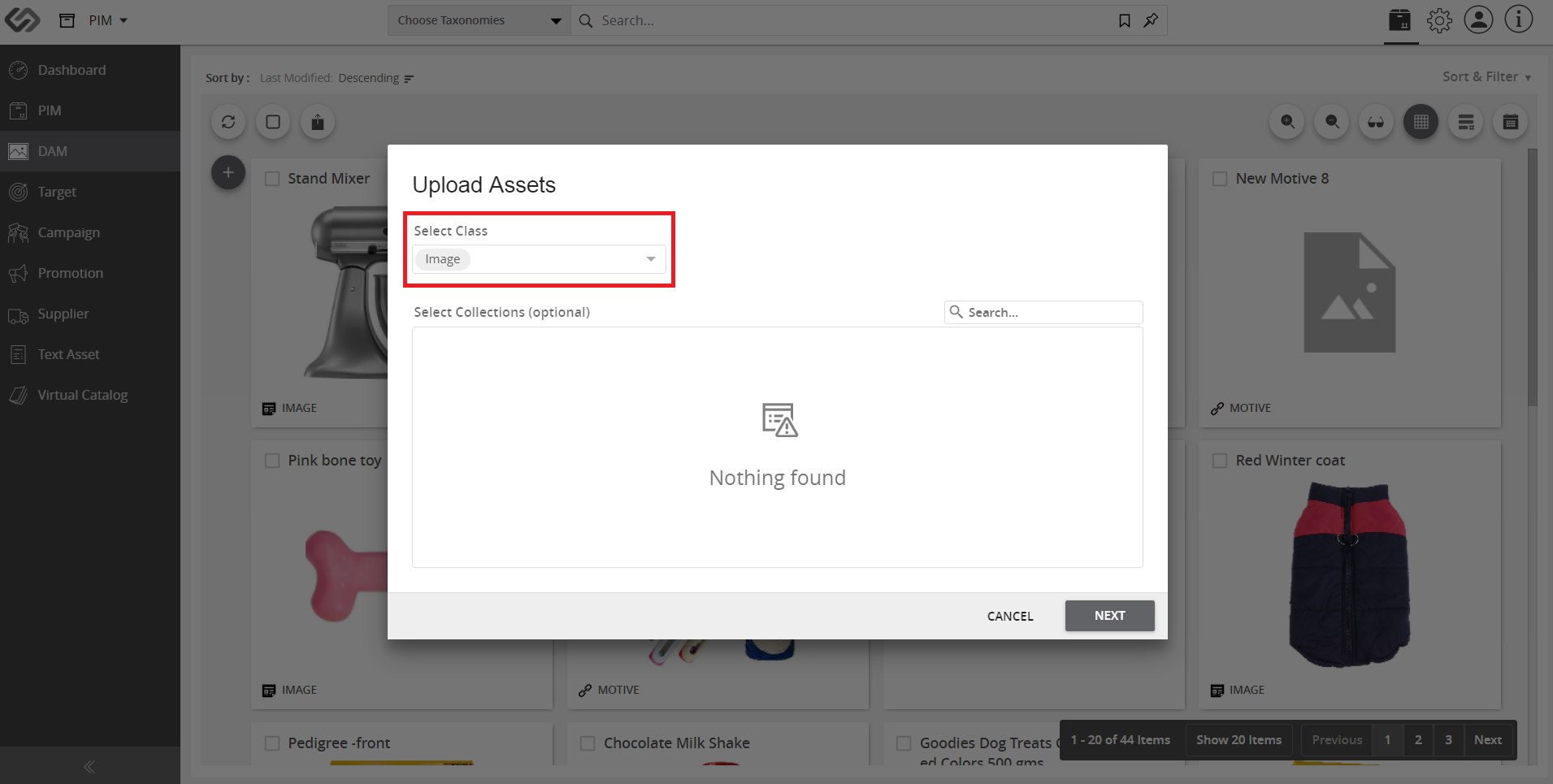This screenshot has width=1553, height=784.
Task: Open the settings gear icon
Action: coord(1439,20)
